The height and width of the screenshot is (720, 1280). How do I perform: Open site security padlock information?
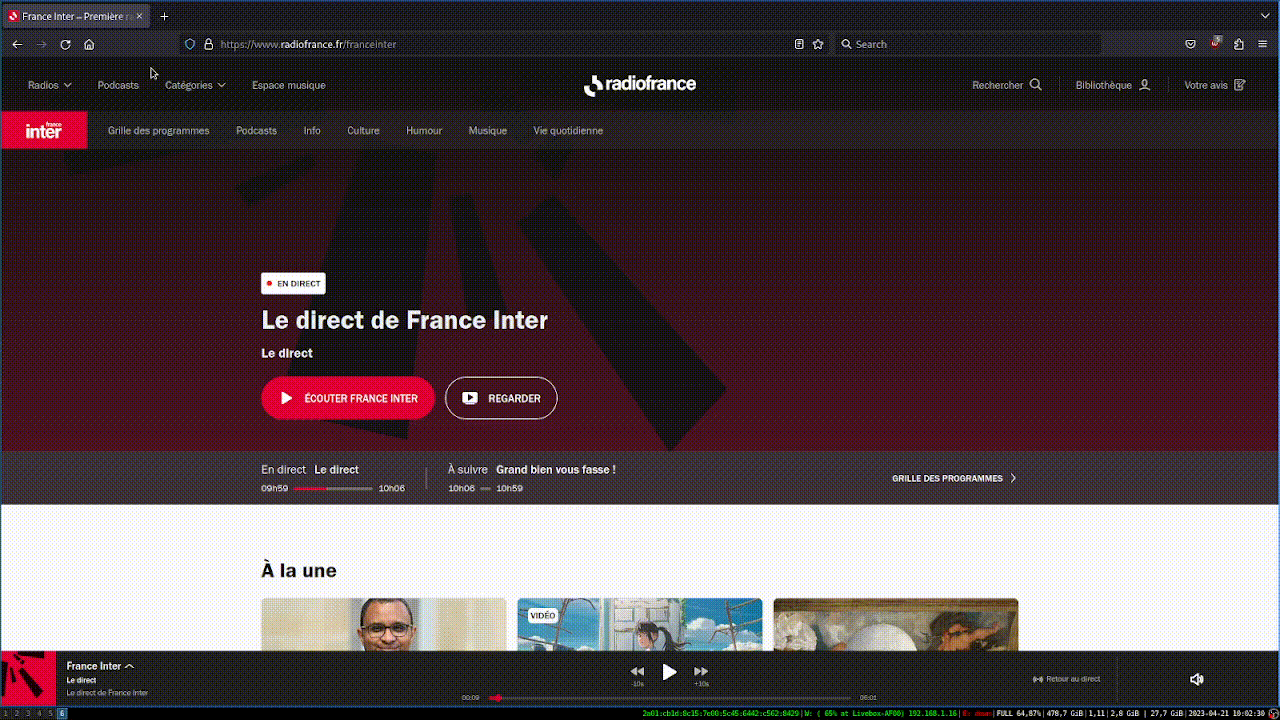point(208,44)
